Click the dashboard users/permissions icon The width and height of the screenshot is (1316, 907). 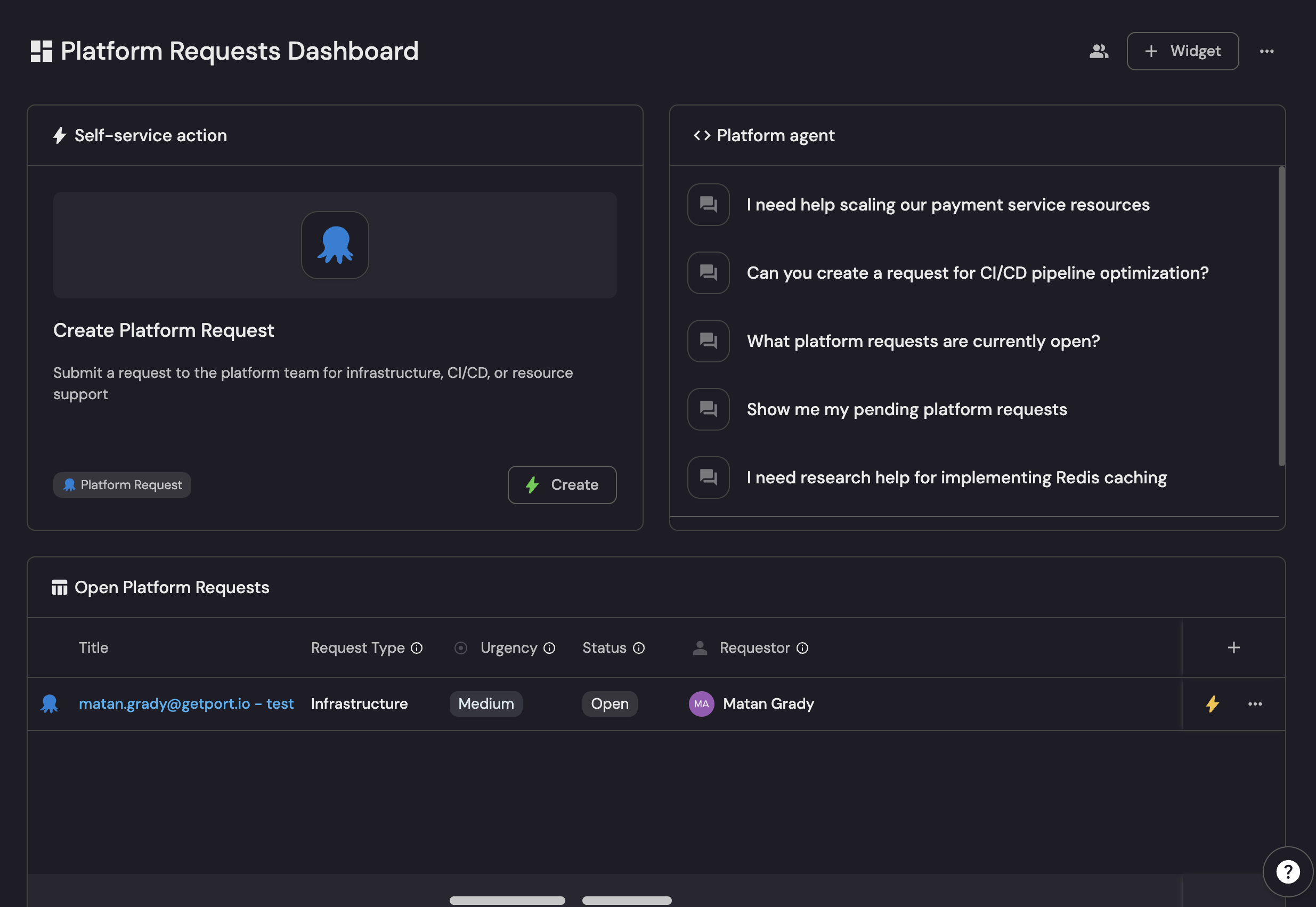(1099, 51)
